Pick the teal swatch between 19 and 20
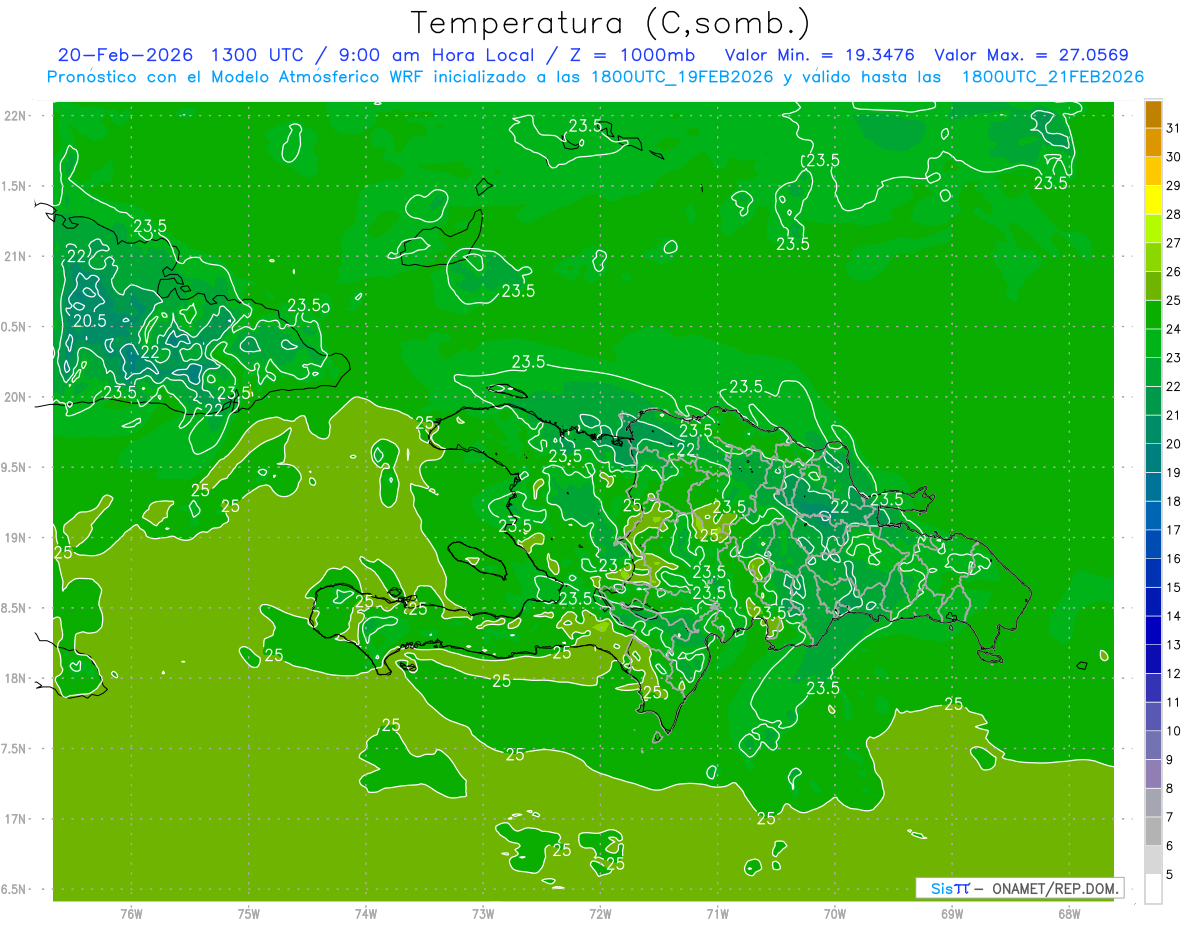The image size is (1200, 927). click(x=1153, y=458)
